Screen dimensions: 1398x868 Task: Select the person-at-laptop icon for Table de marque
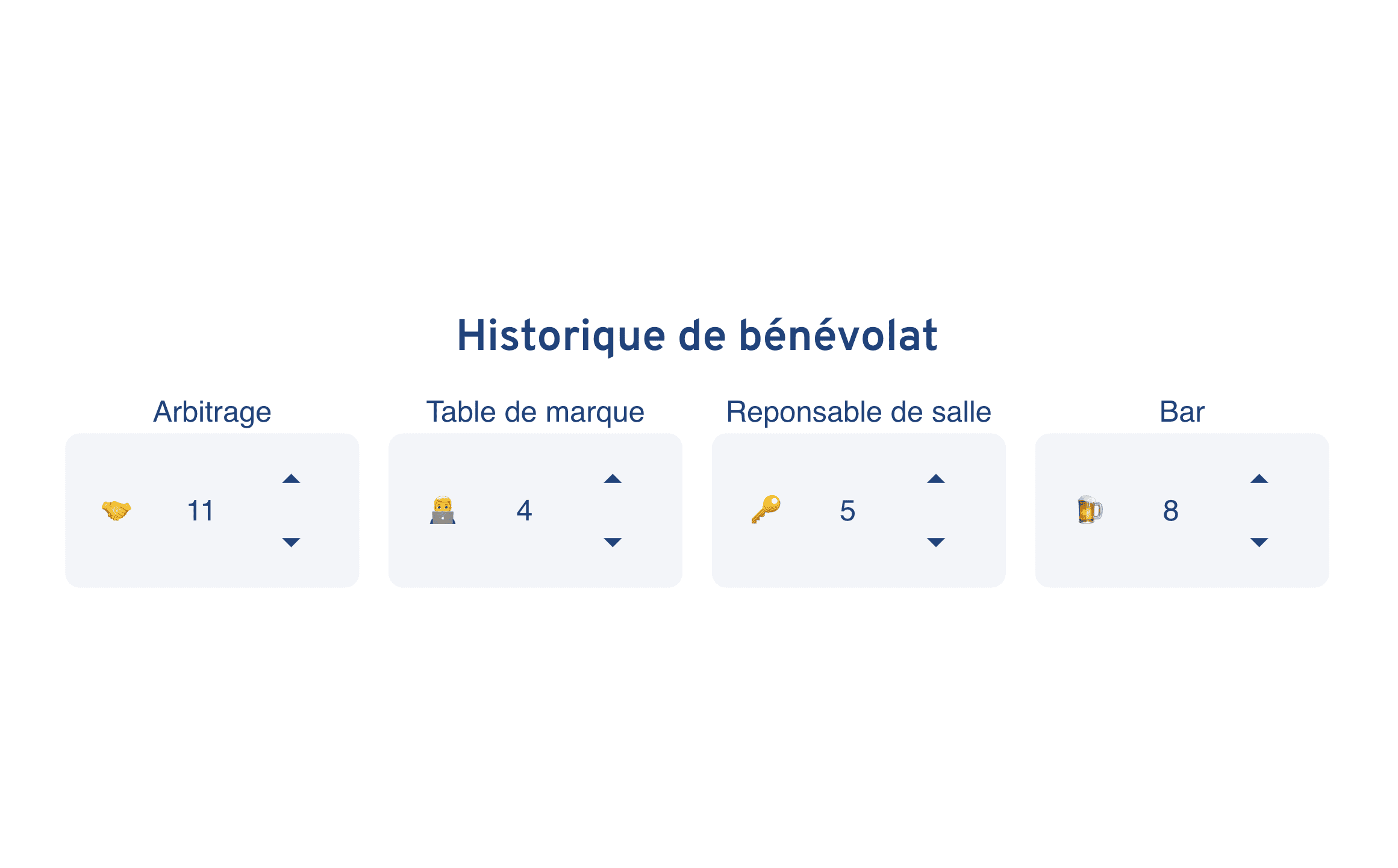click(442, 511)
